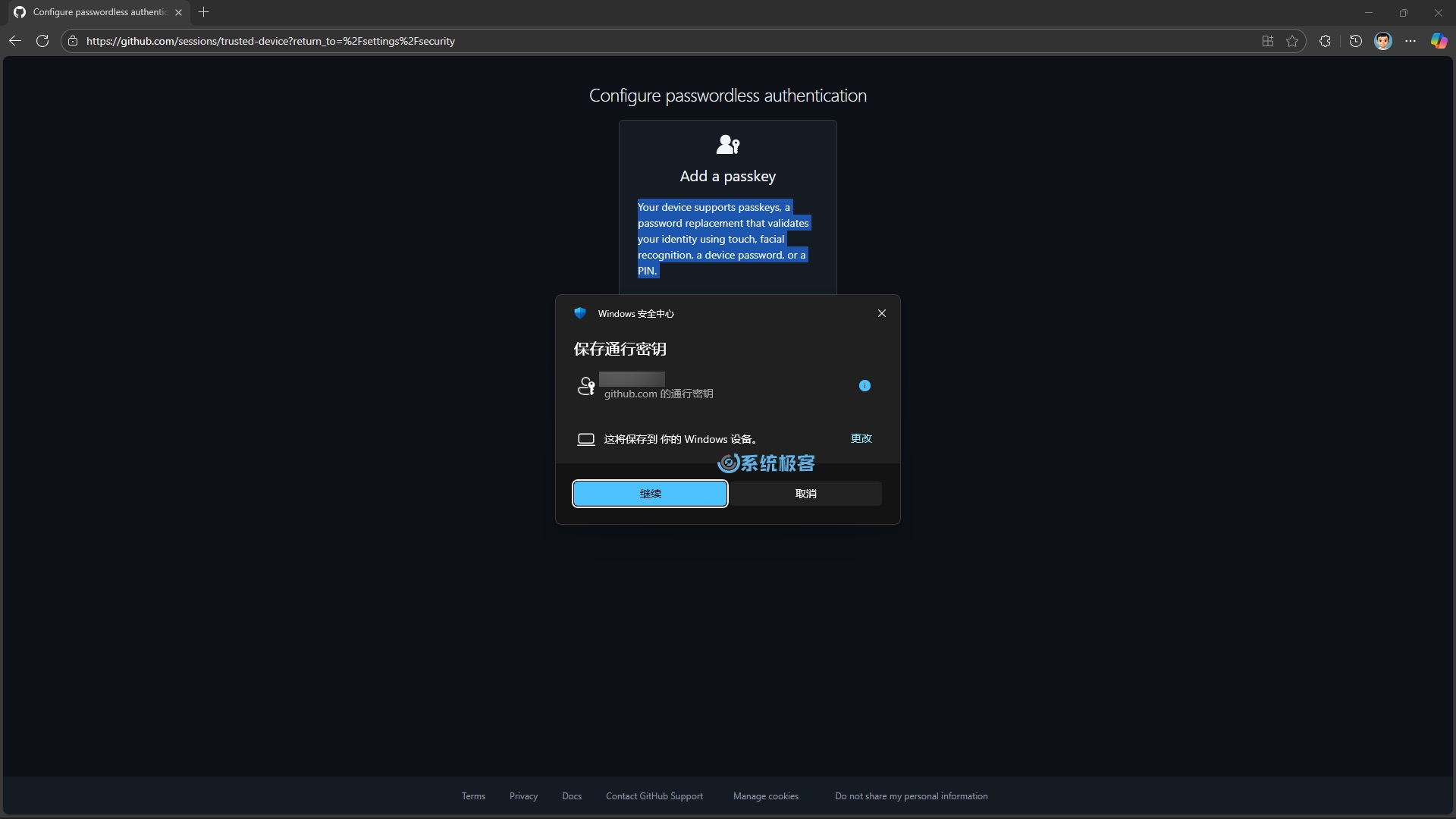Open Copilot sidebar icon
The width and height of the screenshot is (1456, 819).
pos(1439,41)
